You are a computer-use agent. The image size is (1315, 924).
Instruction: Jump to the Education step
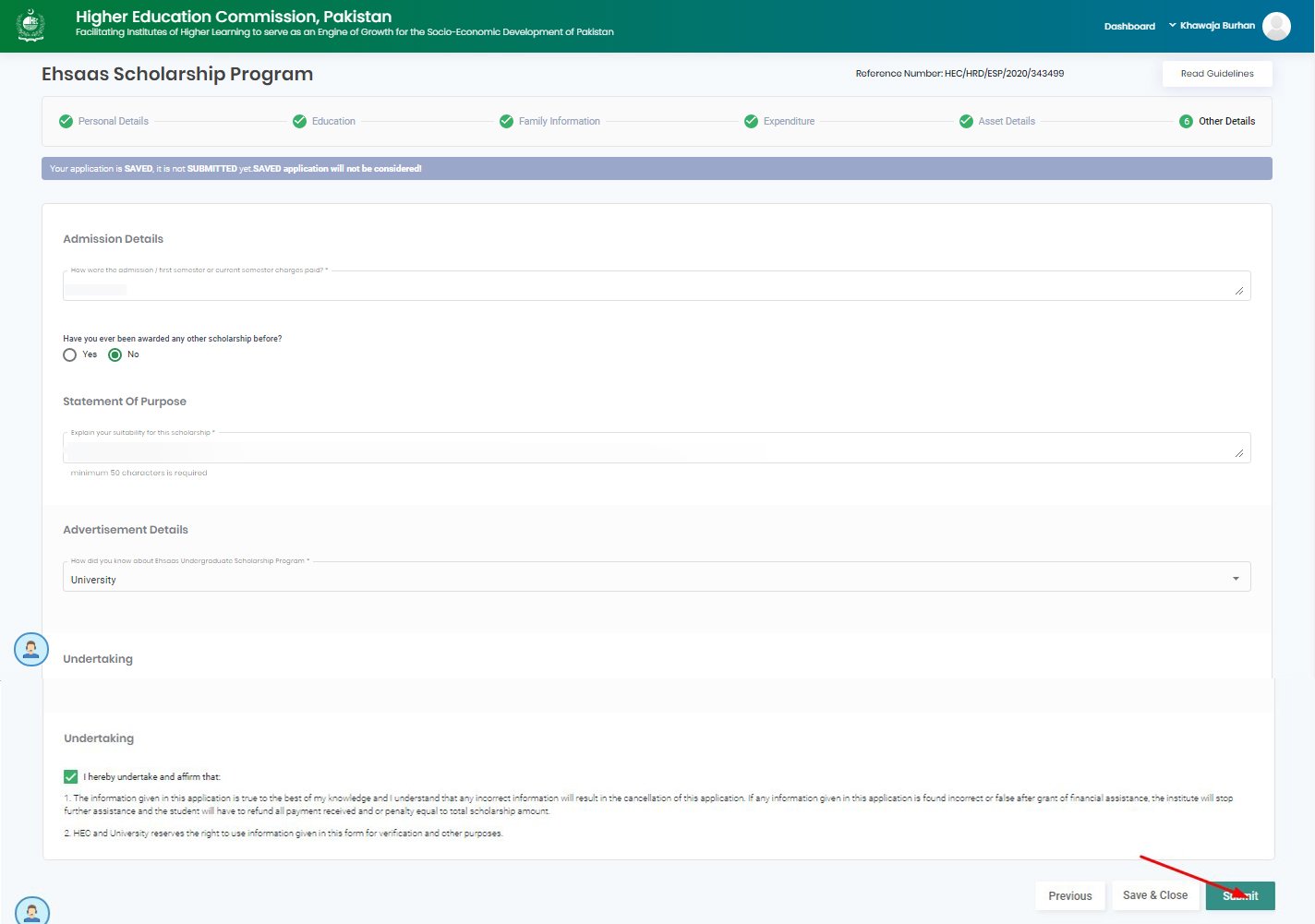coord(324,121)
